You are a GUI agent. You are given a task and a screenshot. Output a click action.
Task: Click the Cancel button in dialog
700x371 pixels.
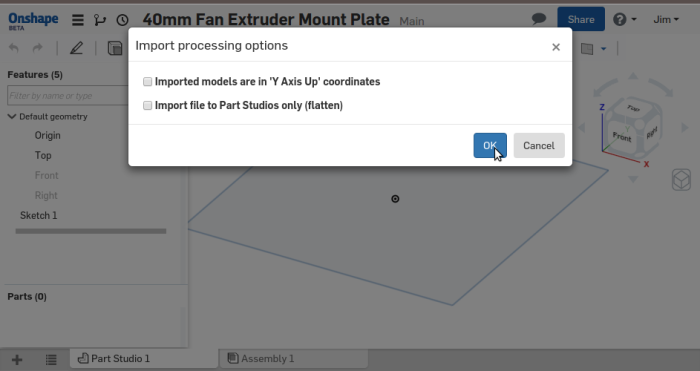tap(539, 146)
